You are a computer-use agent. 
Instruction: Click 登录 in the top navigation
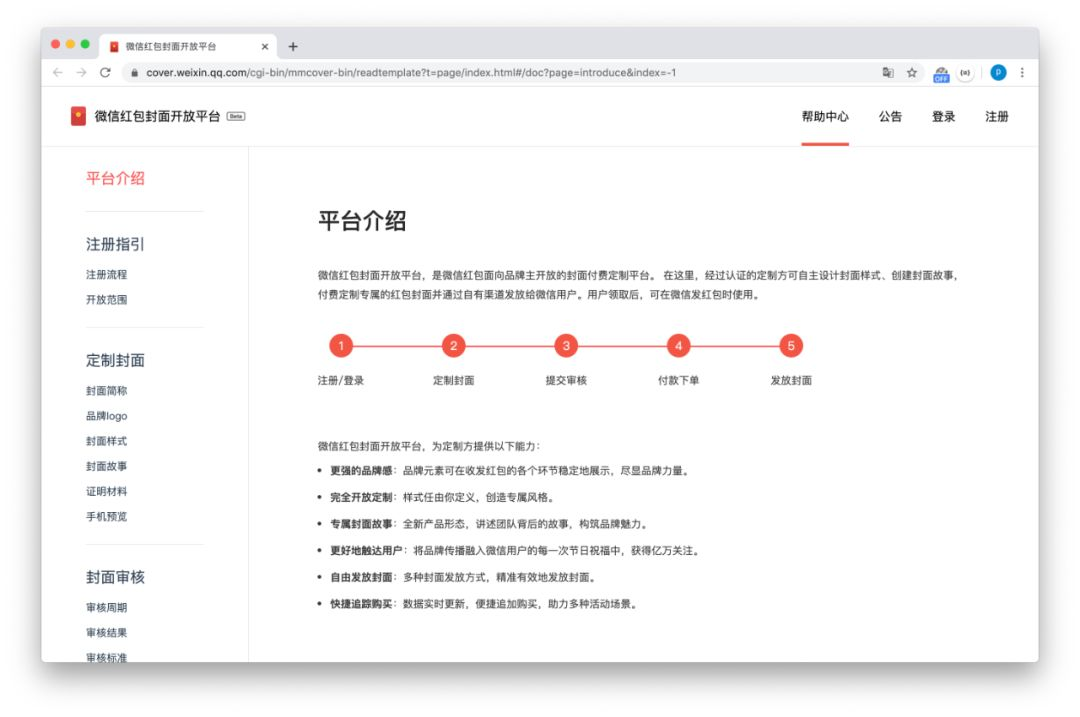click(943, 116)
